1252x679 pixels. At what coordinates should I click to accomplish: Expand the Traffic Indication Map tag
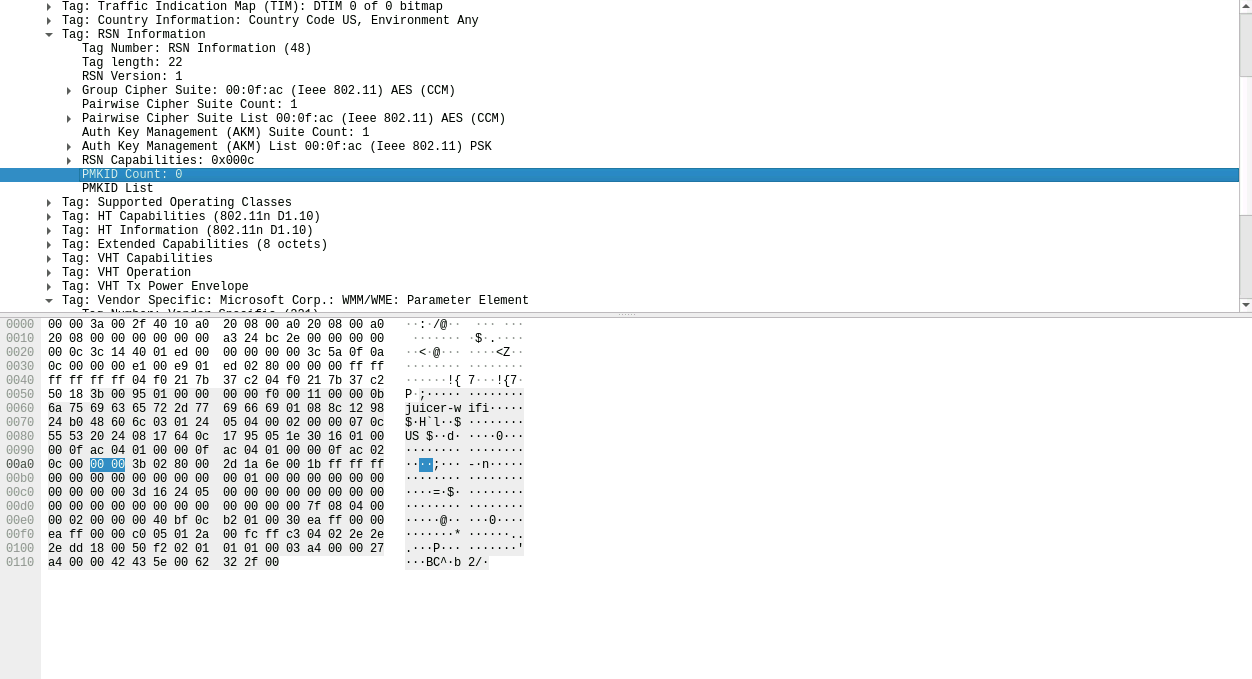click(49, 6)
